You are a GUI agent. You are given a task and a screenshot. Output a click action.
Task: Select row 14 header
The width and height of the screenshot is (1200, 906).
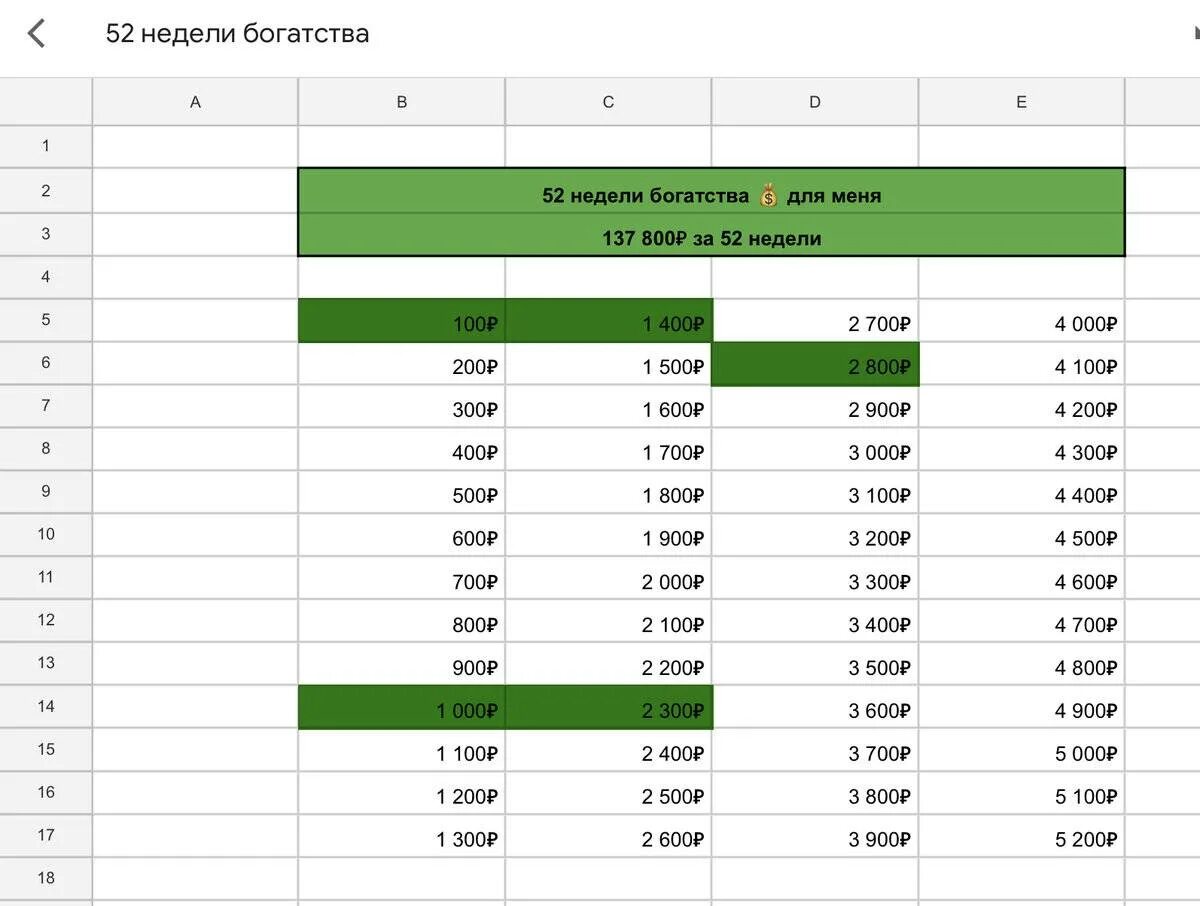tap(46, 707)
